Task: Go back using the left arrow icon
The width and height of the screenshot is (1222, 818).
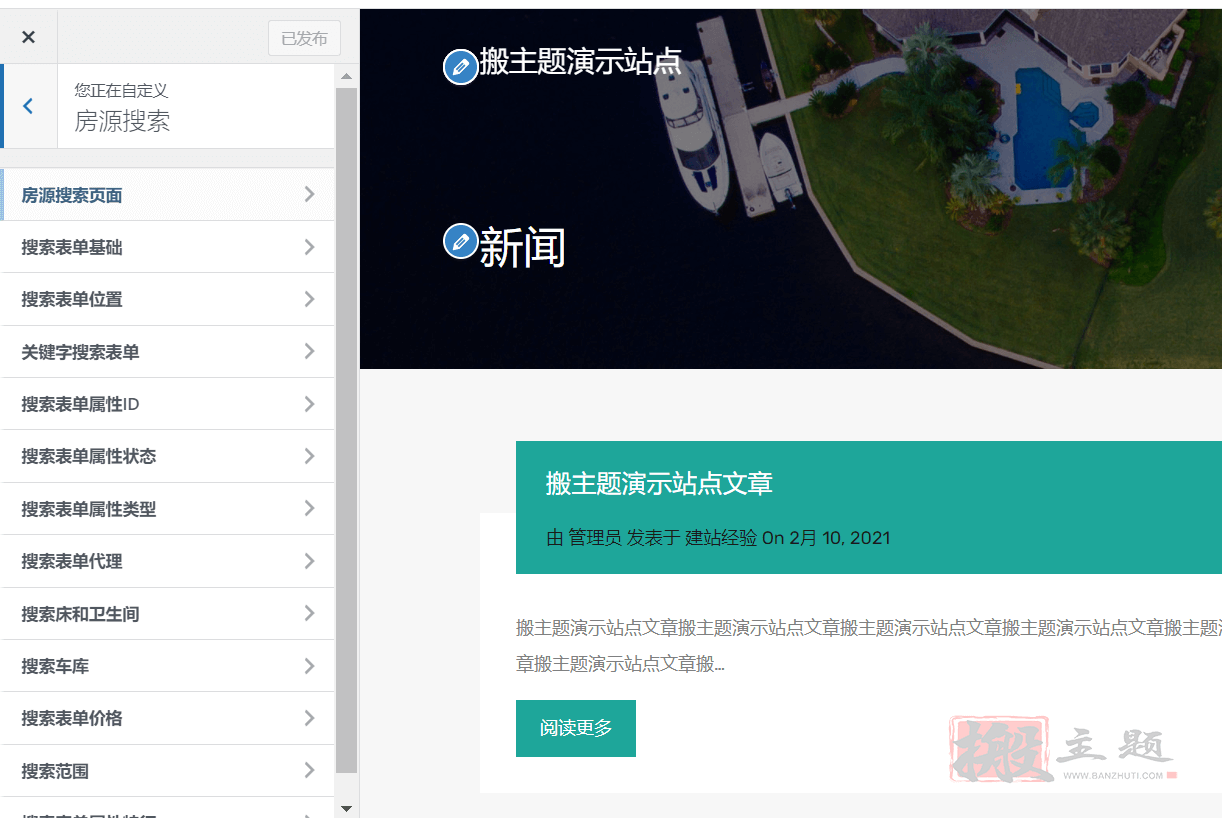Action: point(28,106)
